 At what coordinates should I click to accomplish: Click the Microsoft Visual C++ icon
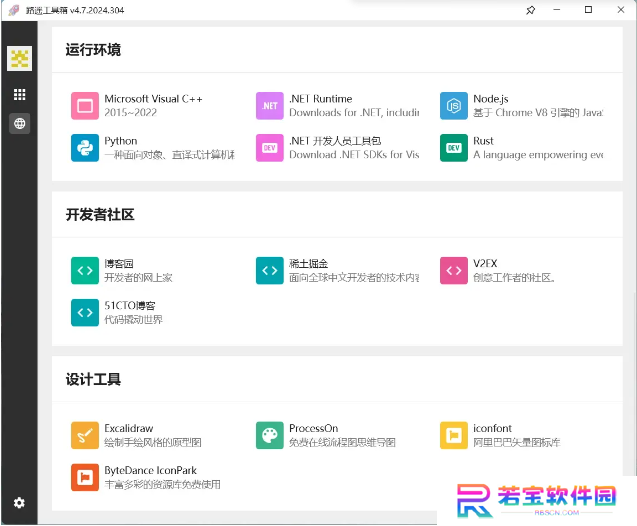(85, 106)
